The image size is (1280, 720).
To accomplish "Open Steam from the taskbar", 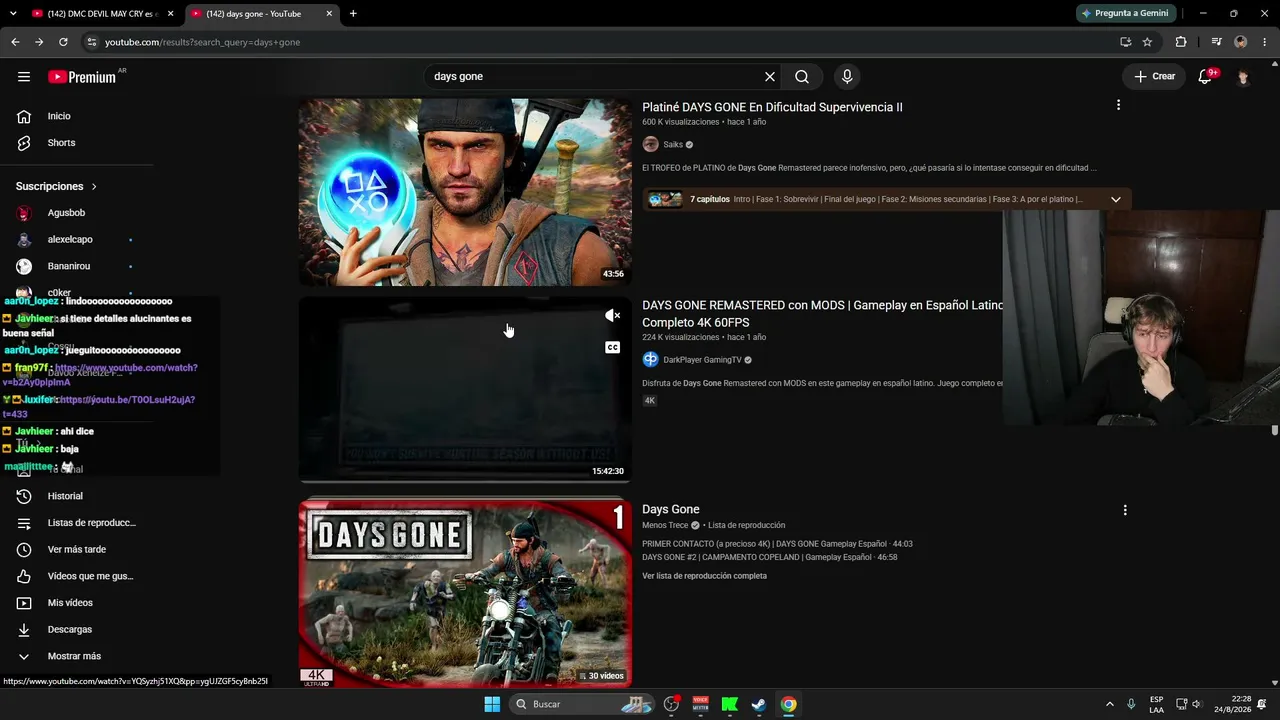I will 759,704.
